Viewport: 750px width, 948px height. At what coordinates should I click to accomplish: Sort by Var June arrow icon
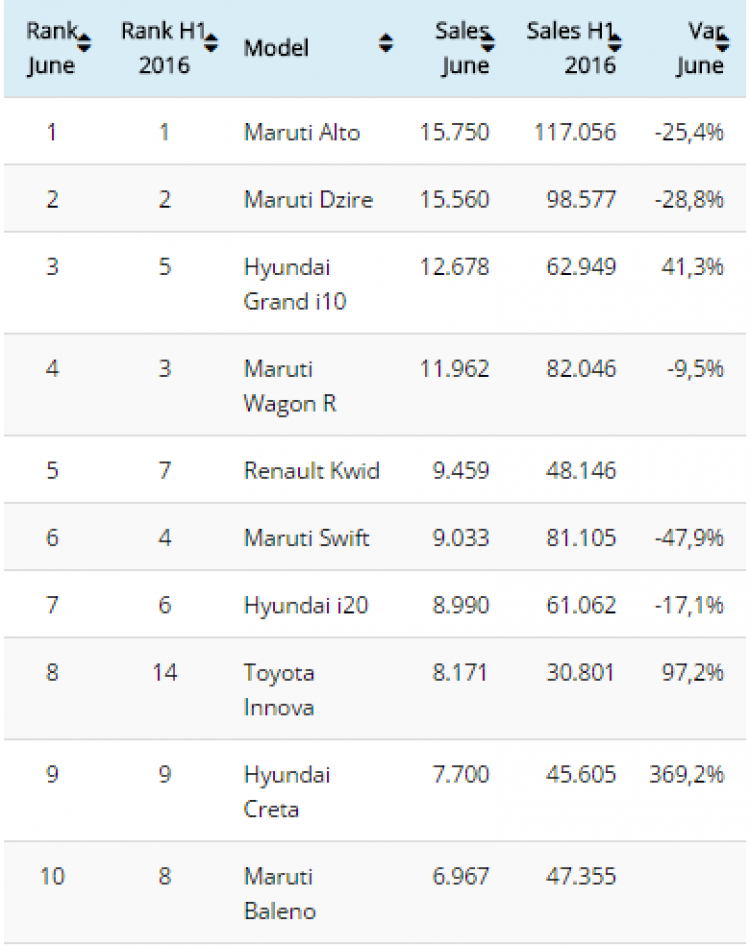[722, 43]
